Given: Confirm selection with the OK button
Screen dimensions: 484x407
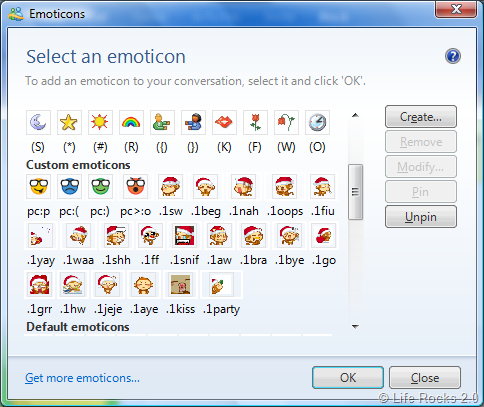Looking at the screenshot, I should (348, 378).
